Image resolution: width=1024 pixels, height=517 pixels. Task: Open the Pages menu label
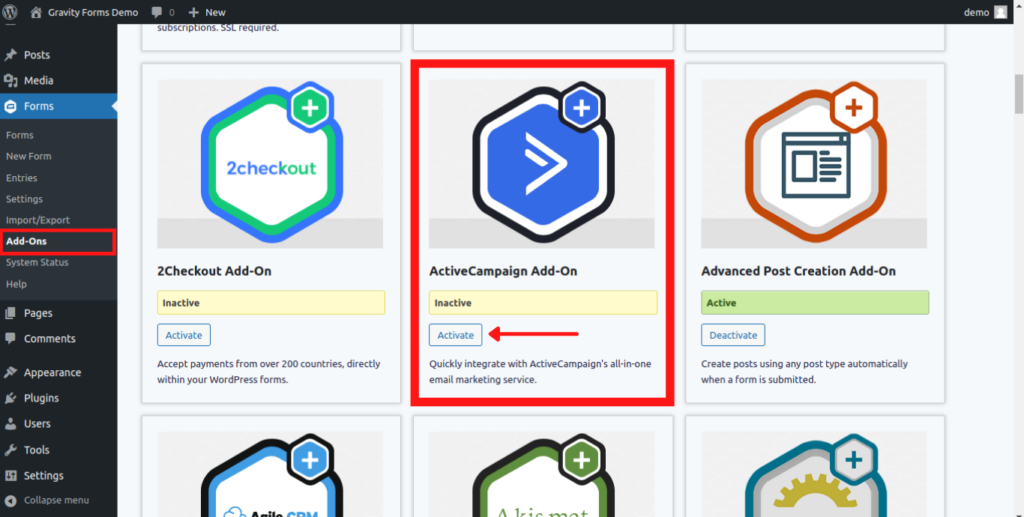pyautogui.click(x=38, y=313)
